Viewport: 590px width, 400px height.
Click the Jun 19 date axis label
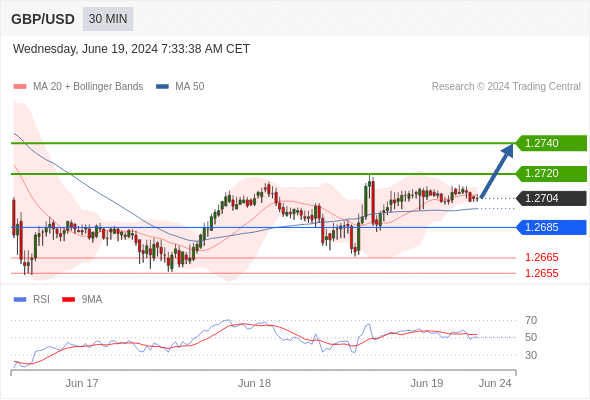tap(427, 383)
